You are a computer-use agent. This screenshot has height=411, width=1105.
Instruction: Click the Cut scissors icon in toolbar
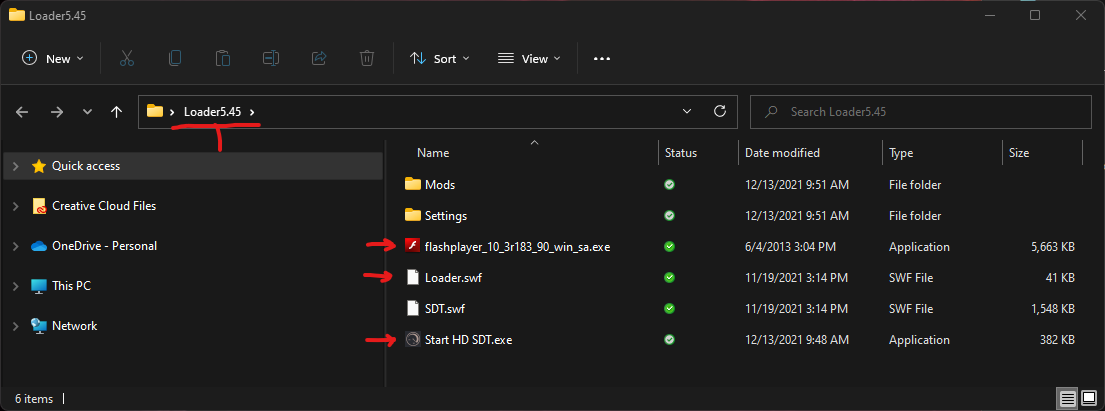click(127, 59)
